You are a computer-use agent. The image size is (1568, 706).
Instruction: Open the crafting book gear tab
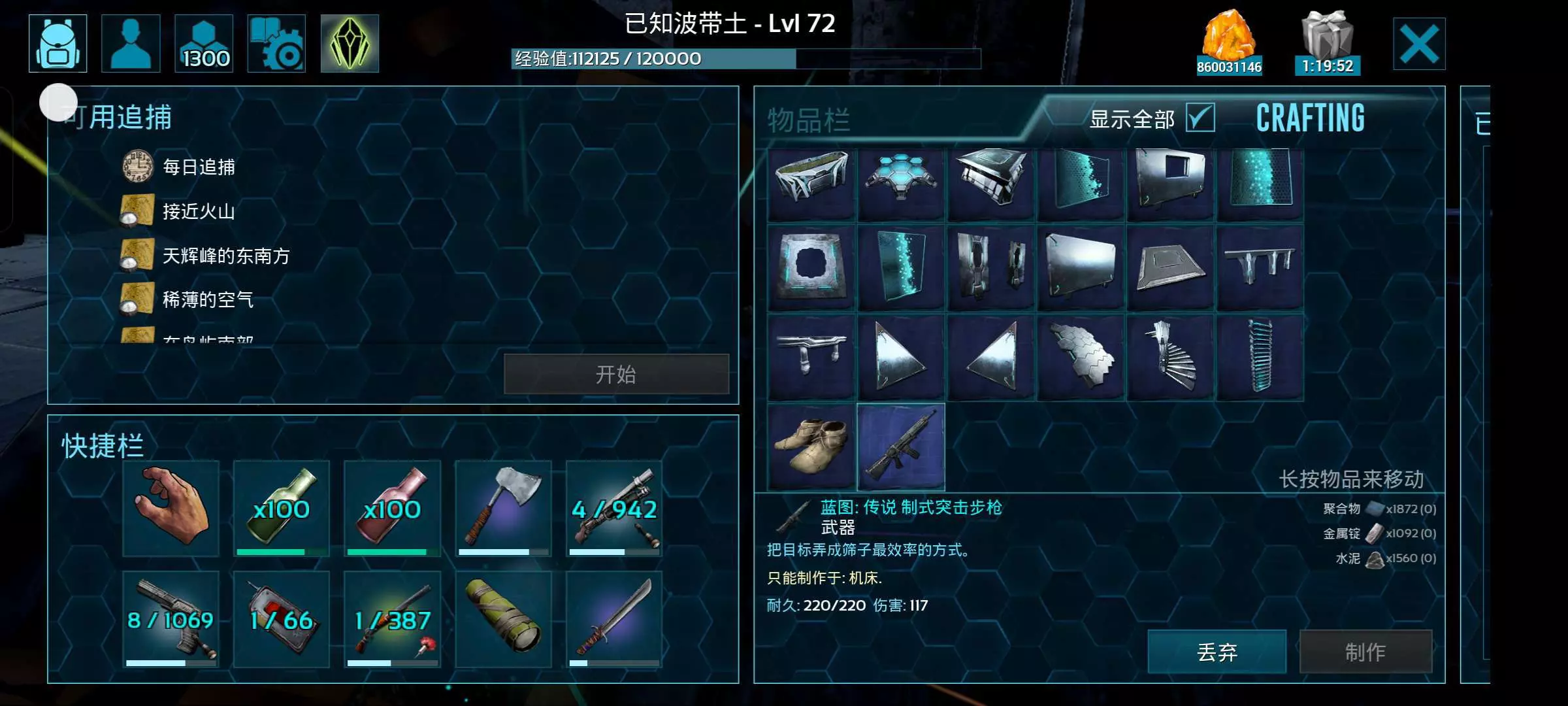tap(276, 43)
